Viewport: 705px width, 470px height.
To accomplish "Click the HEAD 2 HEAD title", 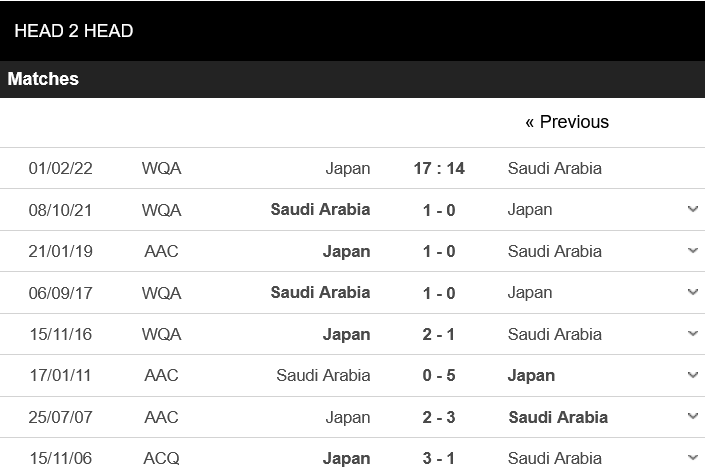I will coord(74,31).
